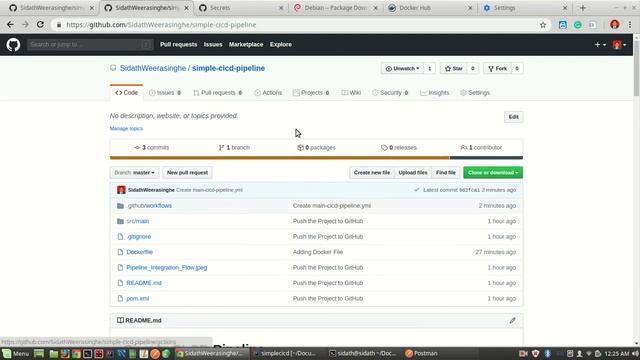This screenshot has height=360, width=640.
Task: View the 1 branch link
Action: pos(234,148)
